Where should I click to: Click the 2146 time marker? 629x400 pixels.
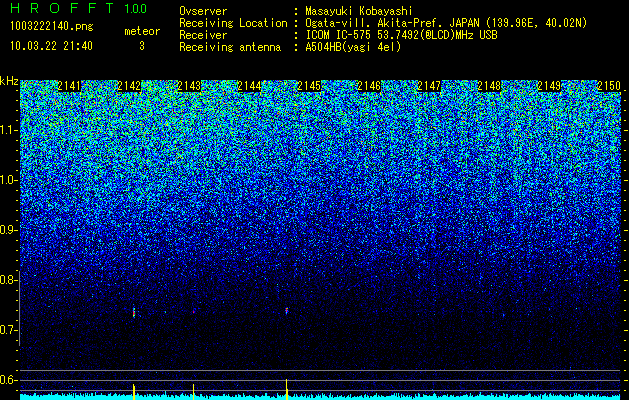point(369,86)
